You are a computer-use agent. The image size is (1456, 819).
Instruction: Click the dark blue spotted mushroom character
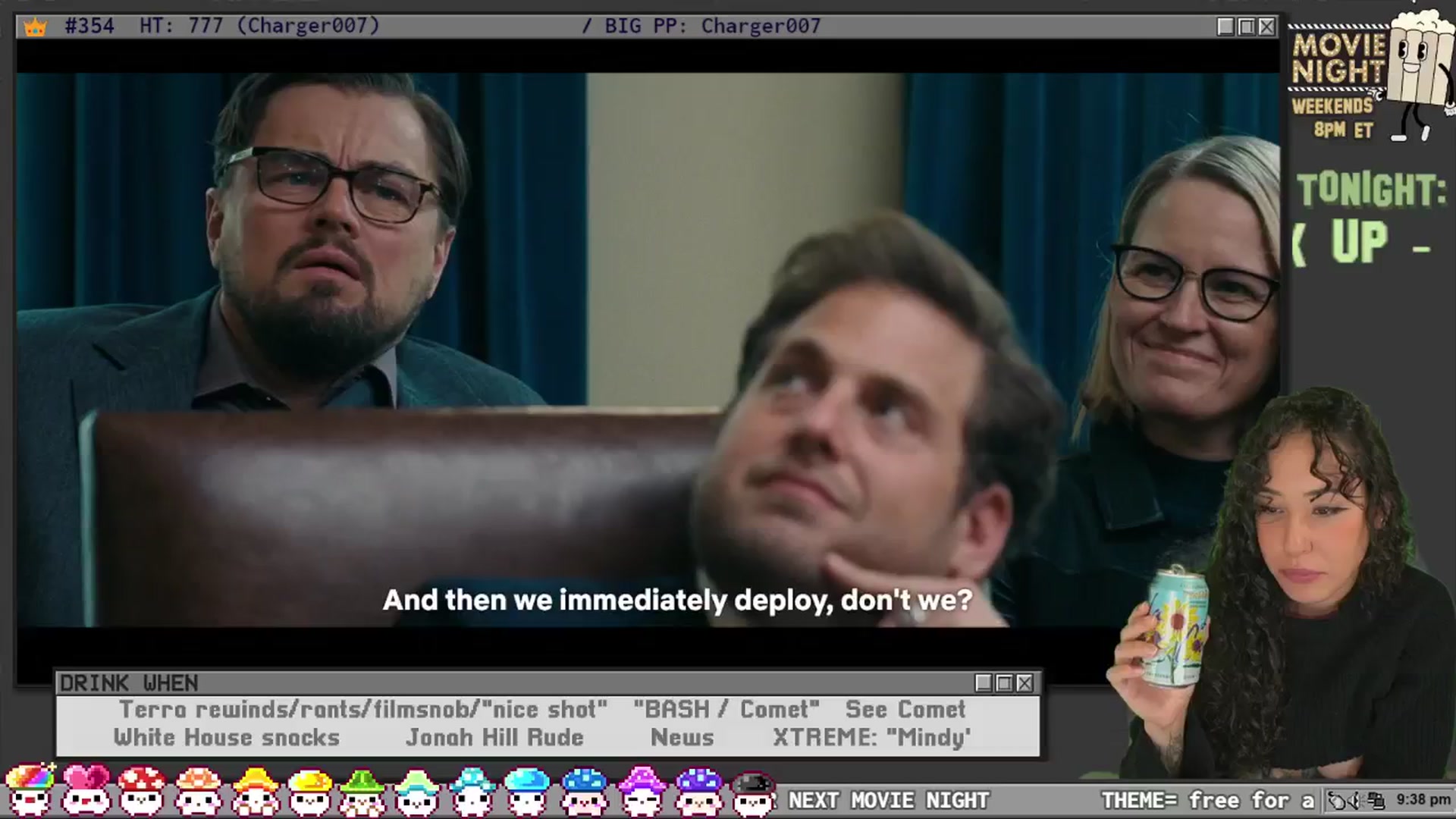coord(584,790)
